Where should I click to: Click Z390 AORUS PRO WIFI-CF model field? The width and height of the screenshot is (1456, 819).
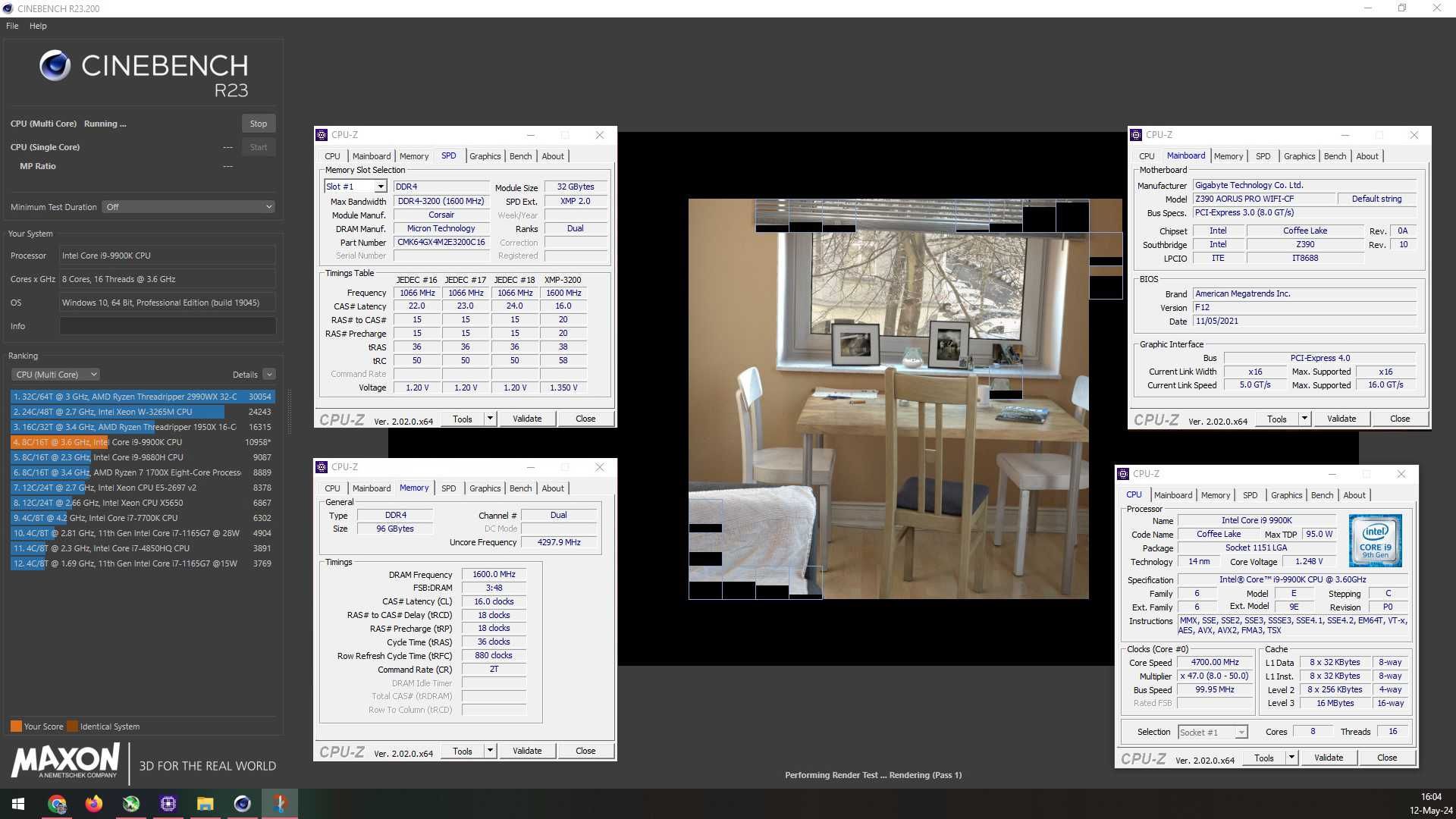pyautogui.click(x=1264, y=199)
